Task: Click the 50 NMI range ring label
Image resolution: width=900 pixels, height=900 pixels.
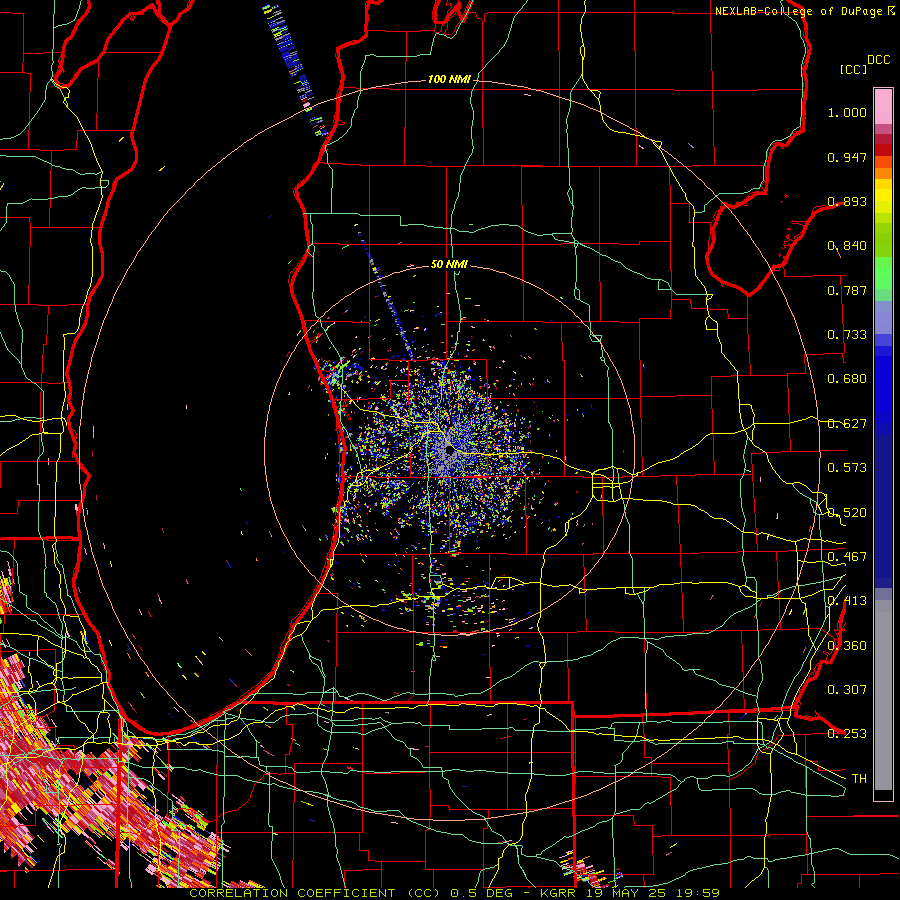Action: pos(449,264)
